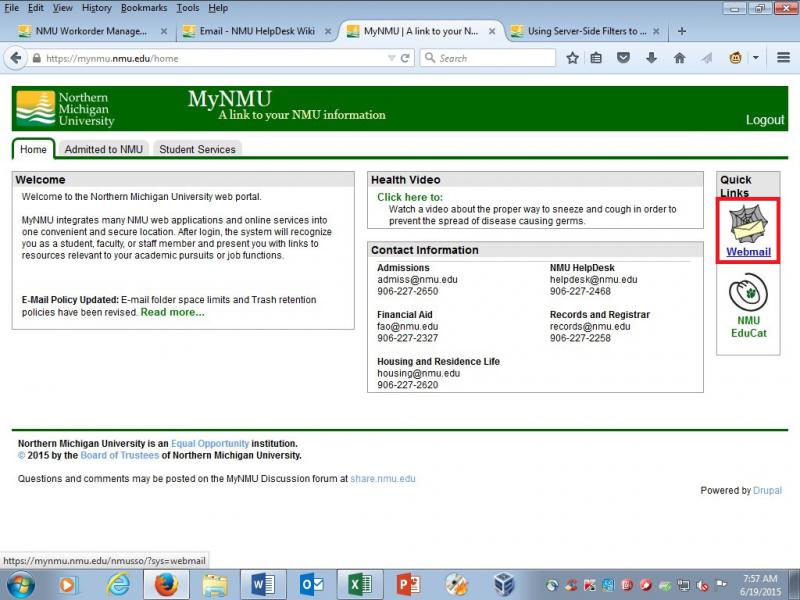Show bookmarks list icon in toolbar
The width and height of the screenshot is (800, 600).
click(596, 58)
